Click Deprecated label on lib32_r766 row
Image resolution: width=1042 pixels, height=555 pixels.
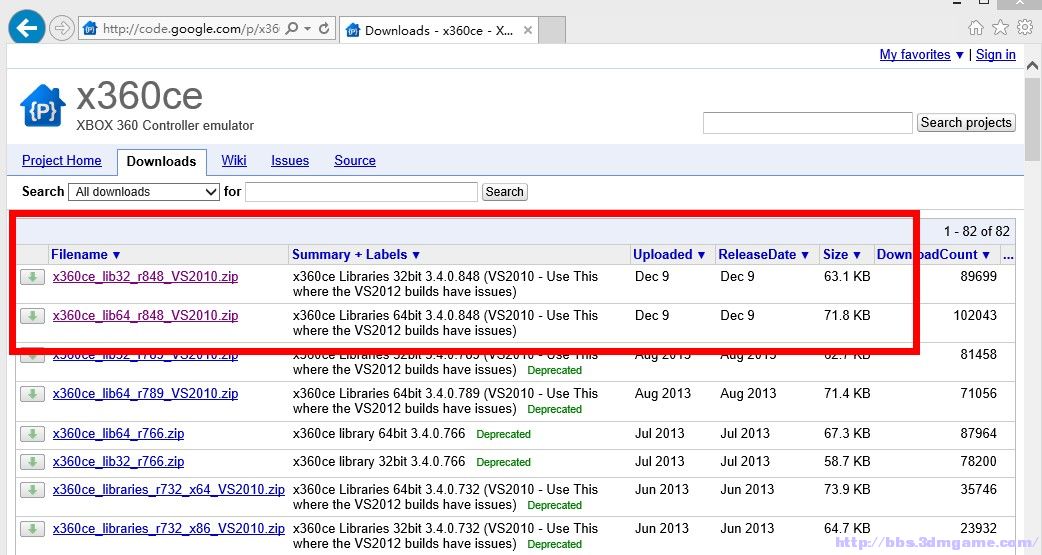503,462
